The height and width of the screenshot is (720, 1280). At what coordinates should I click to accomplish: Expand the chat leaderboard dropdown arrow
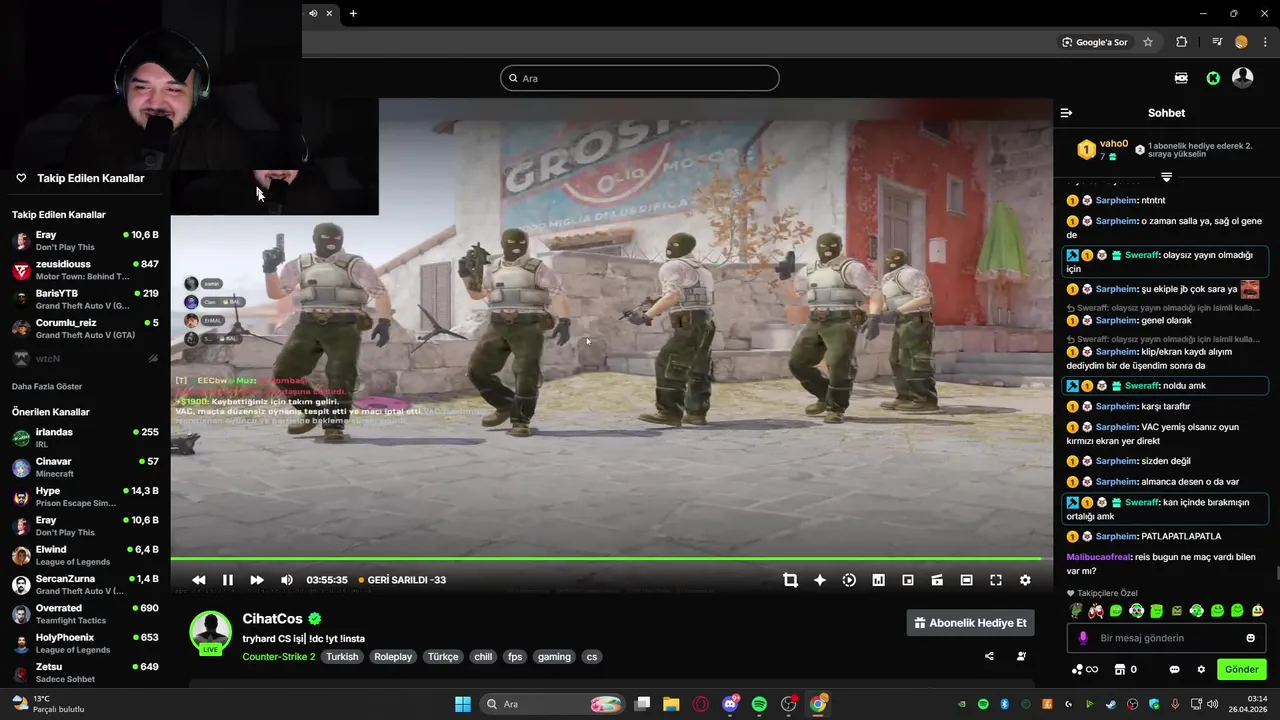coord(1166,177)
